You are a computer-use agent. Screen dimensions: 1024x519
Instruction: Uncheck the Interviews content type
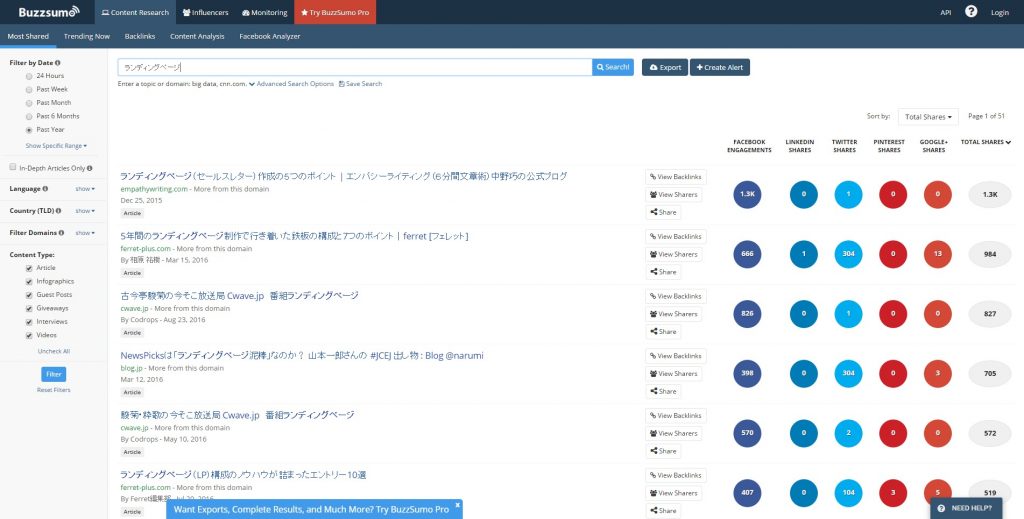click(29, 322)
